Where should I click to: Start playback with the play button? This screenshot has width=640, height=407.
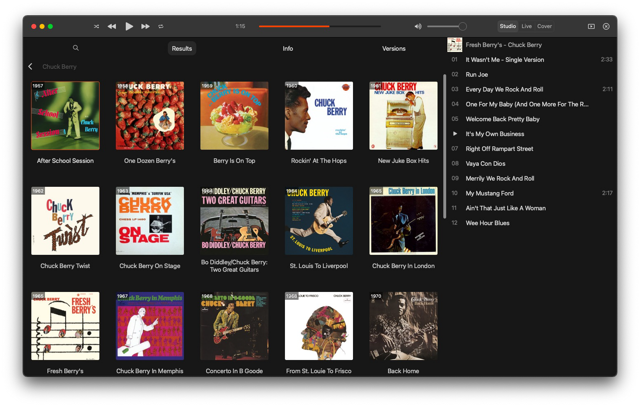click(129, 27)
